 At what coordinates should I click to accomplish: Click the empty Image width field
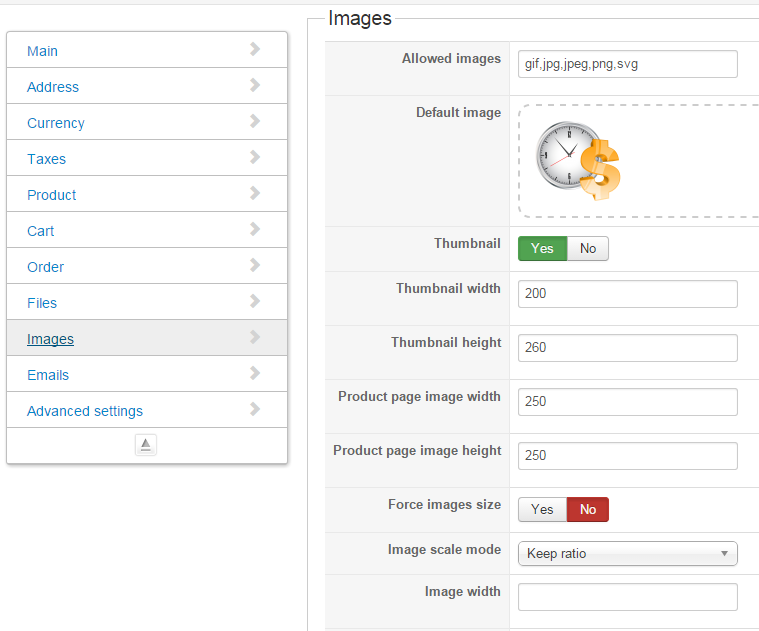627,597
